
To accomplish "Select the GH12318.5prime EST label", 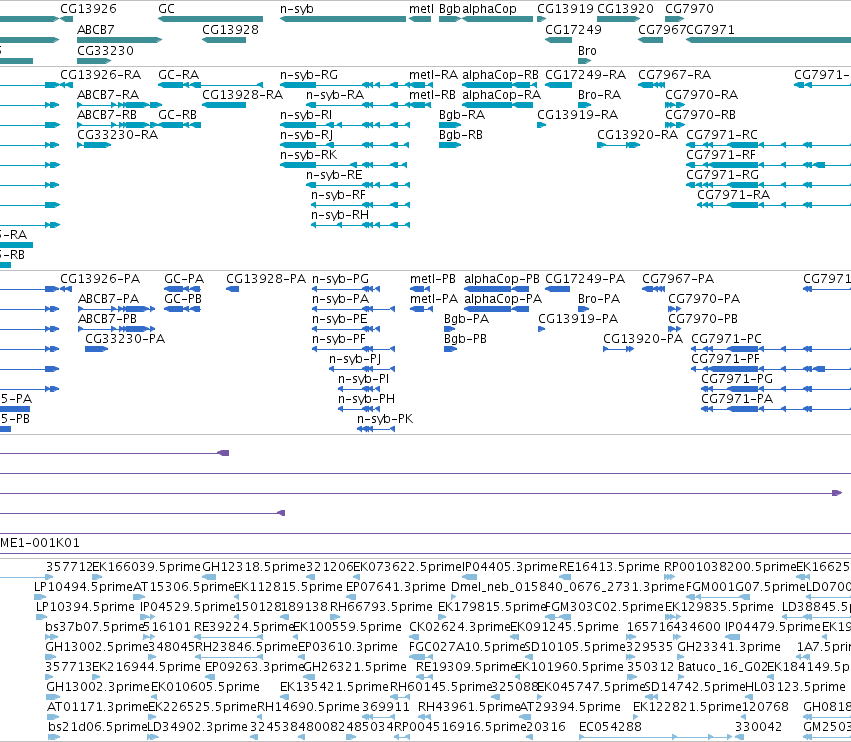I will pos(254,567).
